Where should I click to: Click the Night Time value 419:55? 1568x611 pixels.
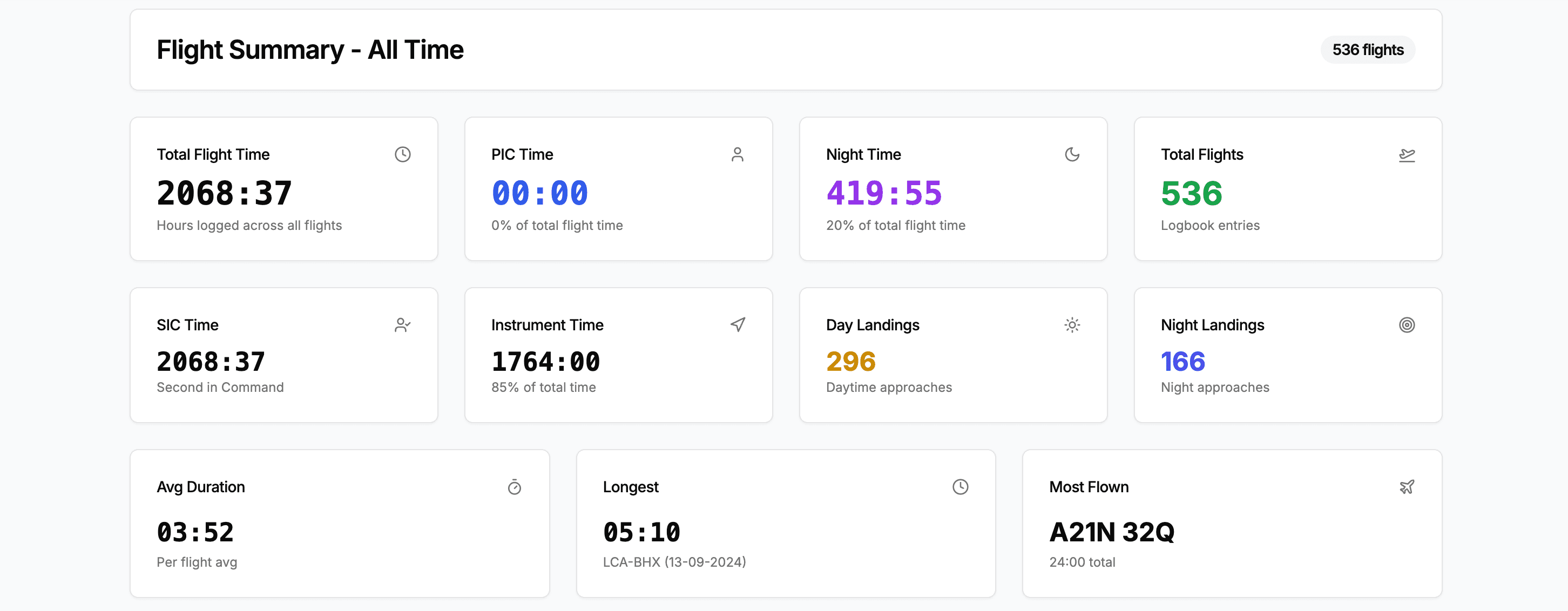pos(884,194)
